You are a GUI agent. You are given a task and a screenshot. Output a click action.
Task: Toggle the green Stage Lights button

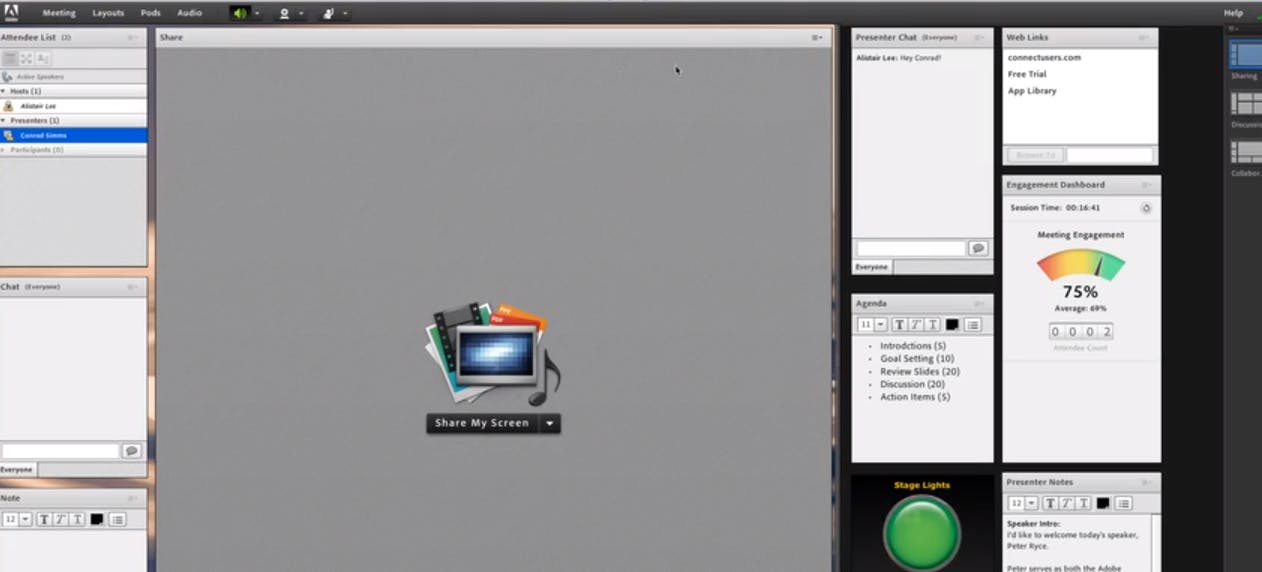coord(922,532)
